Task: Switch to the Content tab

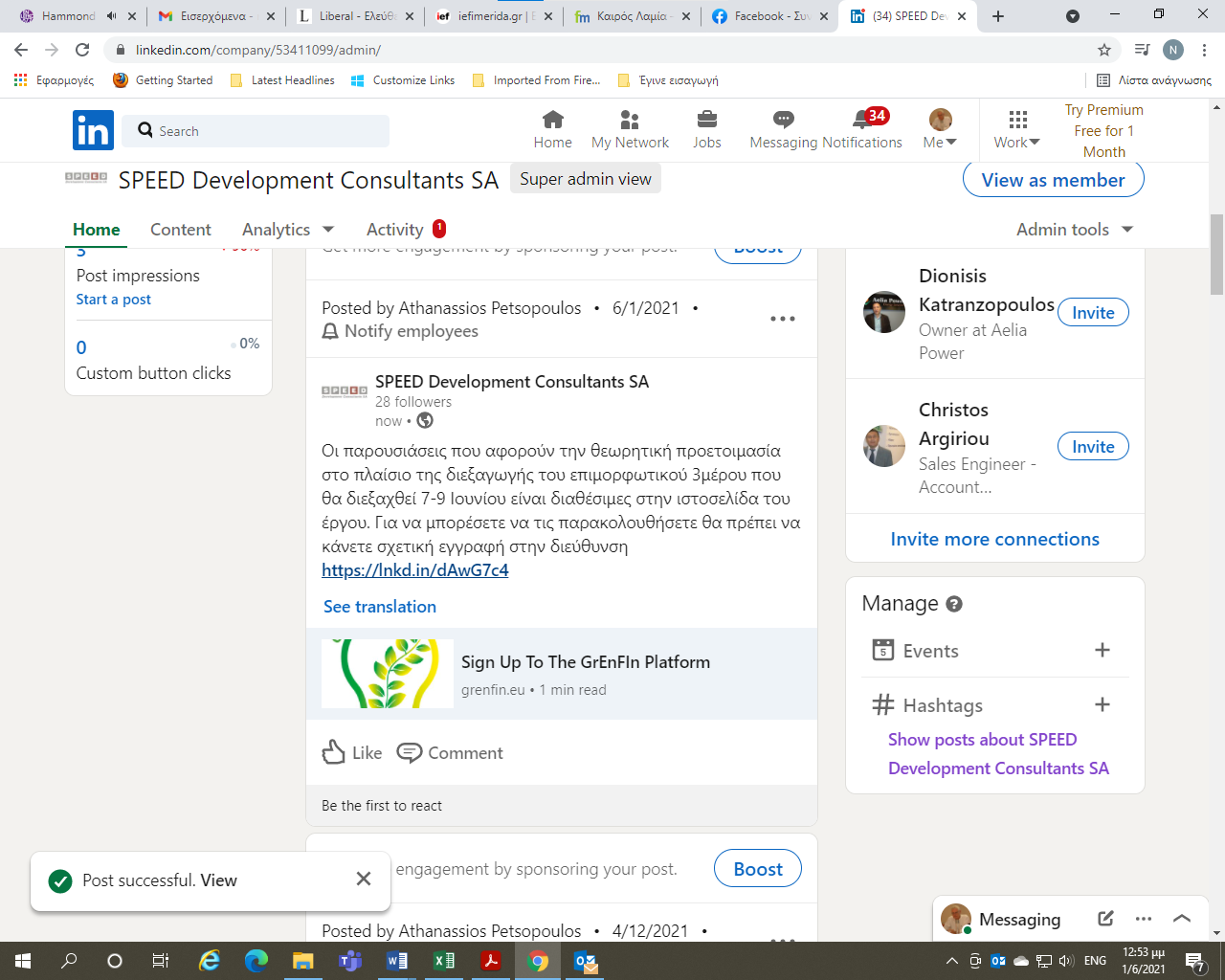Action: click(x=181, y=230)
